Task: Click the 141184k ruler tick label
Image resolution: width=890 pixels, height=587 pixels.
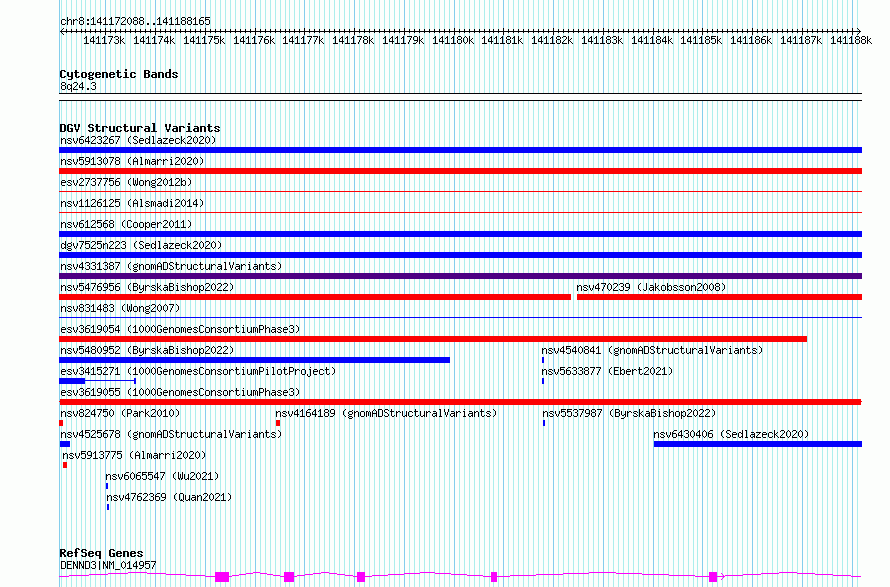Action: (652, 41)
